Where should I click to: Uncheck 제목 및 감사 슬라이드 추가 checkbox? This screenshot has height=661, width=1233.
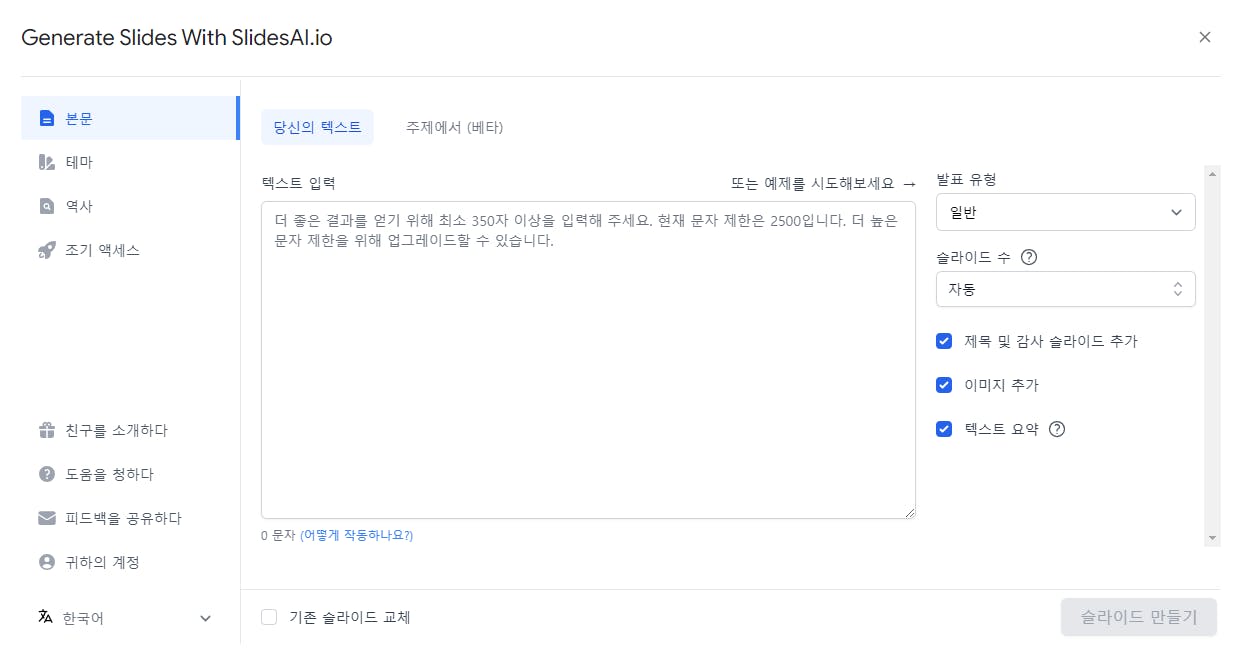pyautogui.click(x=943, y=341)
